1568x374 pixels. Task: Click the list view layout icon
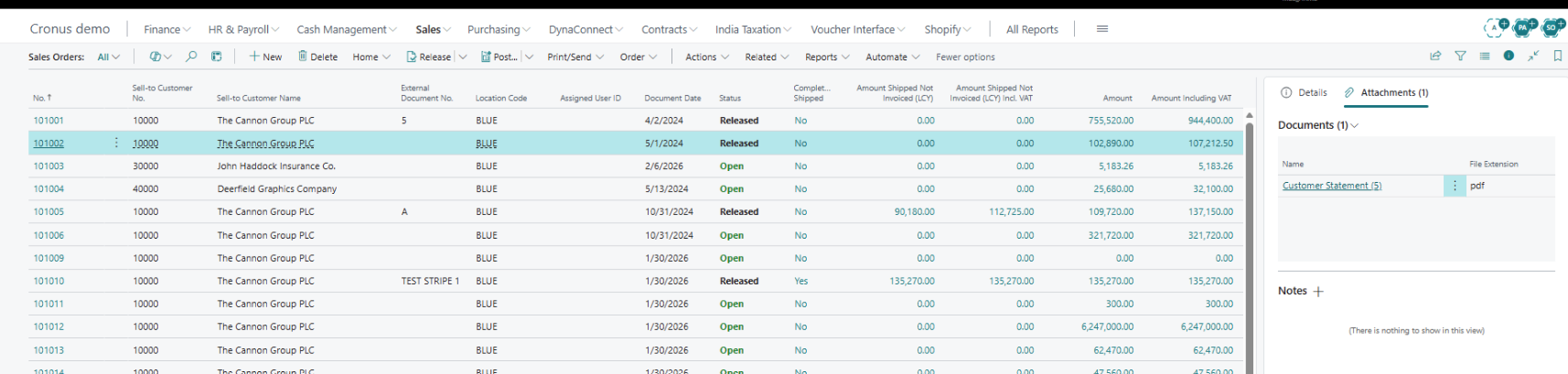point(1485,56)
